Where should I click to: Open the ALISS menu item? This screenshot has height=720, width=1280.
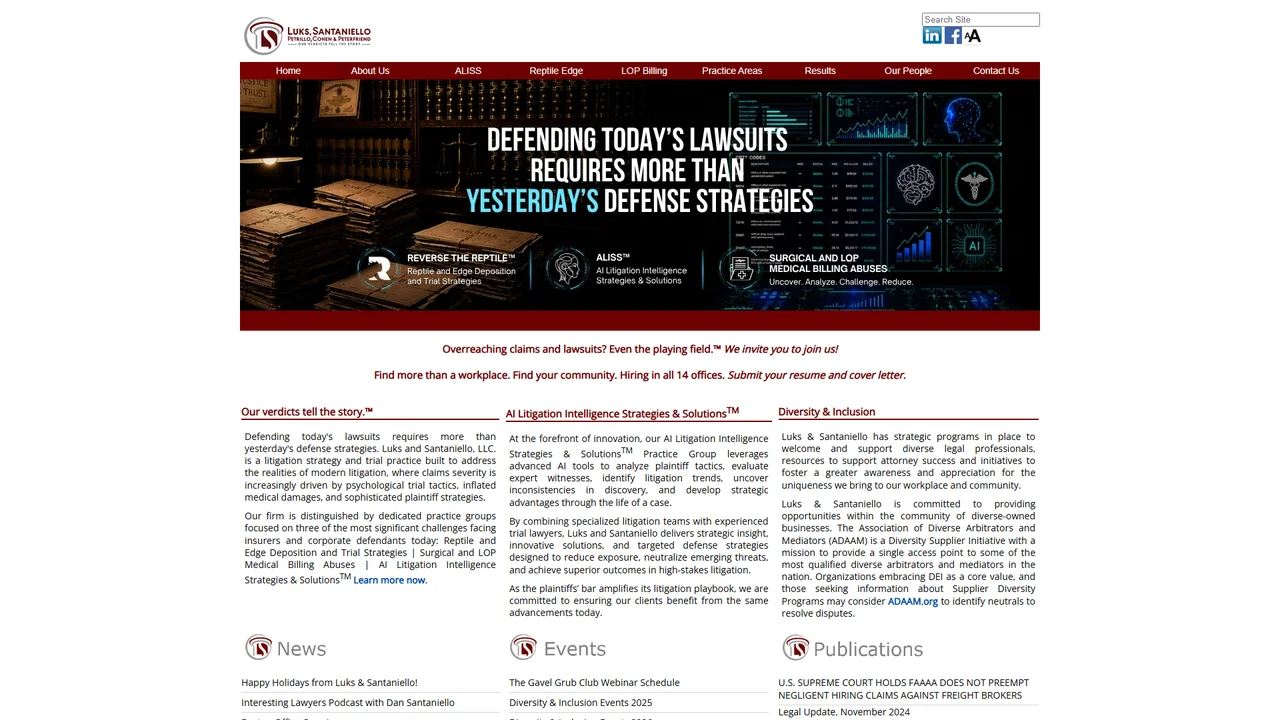(x=468, y=71)
